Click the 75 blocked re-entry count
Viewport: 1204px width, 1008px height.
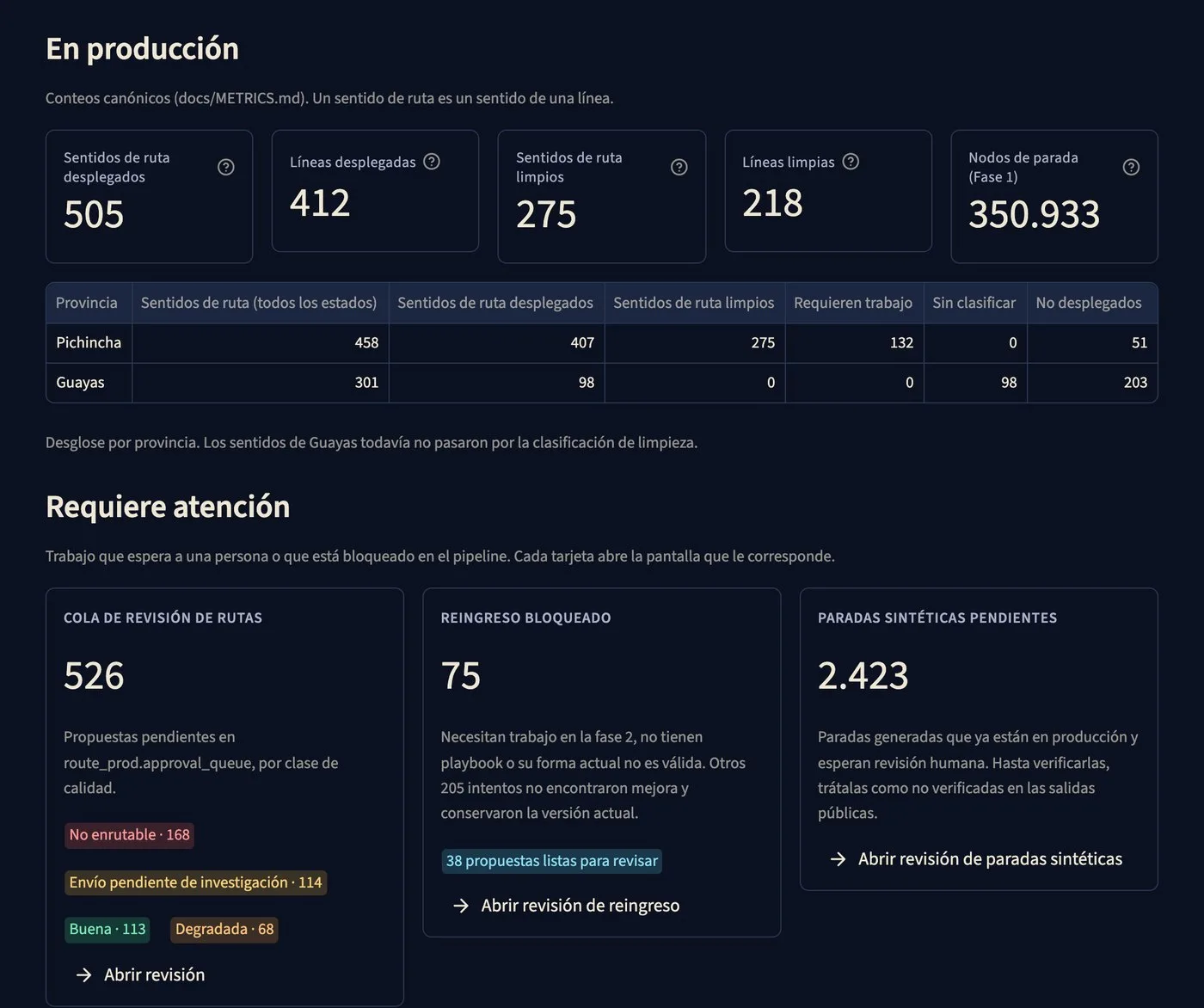460,675
